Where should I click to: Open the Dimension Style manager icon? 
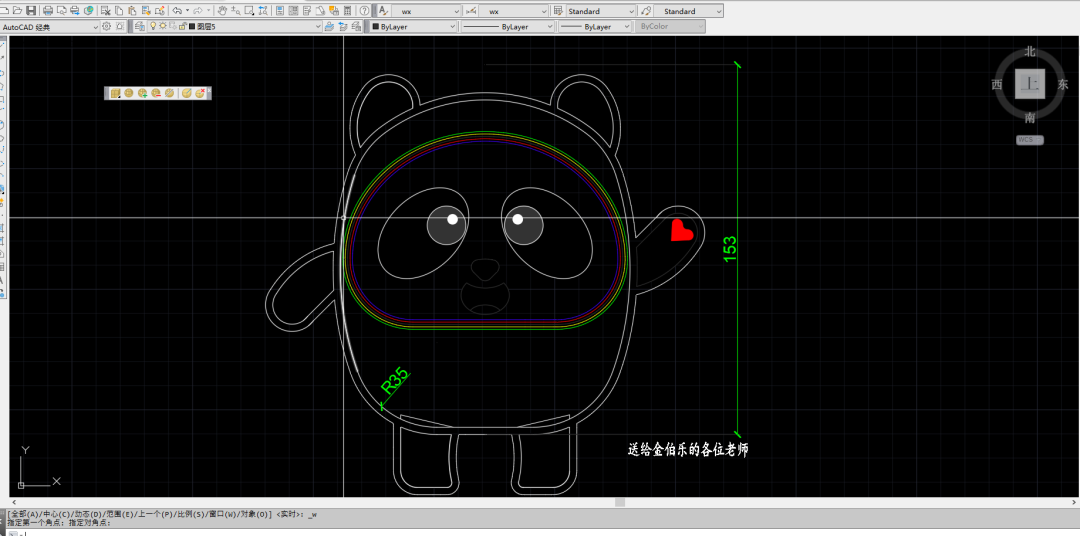pyautogui.click(x=471, y=10)
